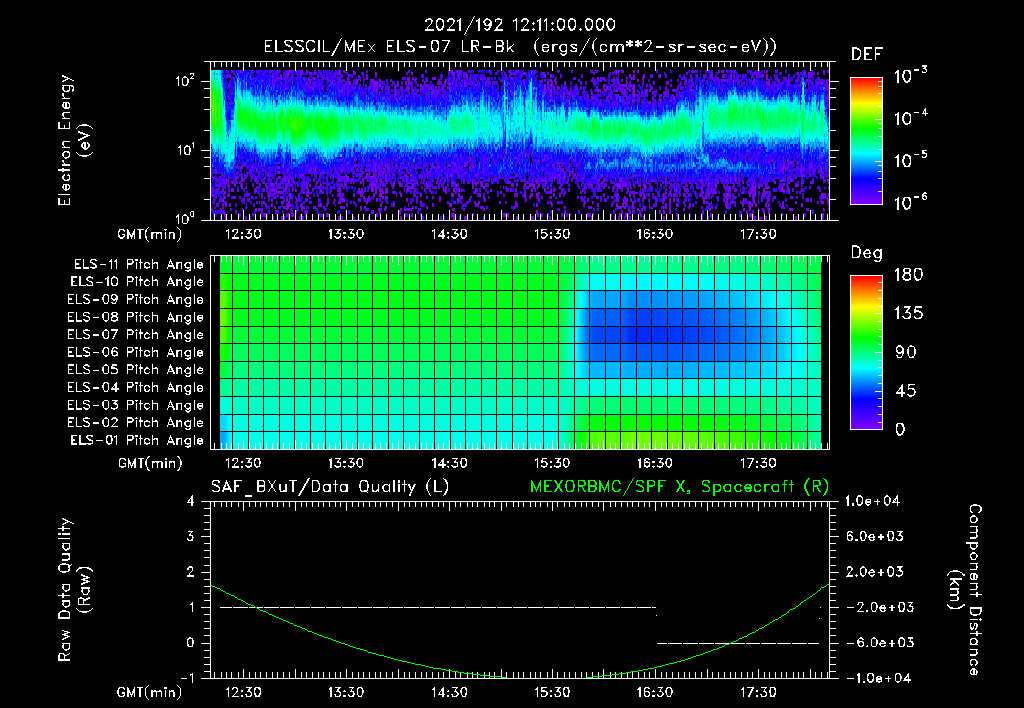Click the 15:30 tick under bottom plot
This screenshot has width=1024, height=708.
click(x=552, y=692)
